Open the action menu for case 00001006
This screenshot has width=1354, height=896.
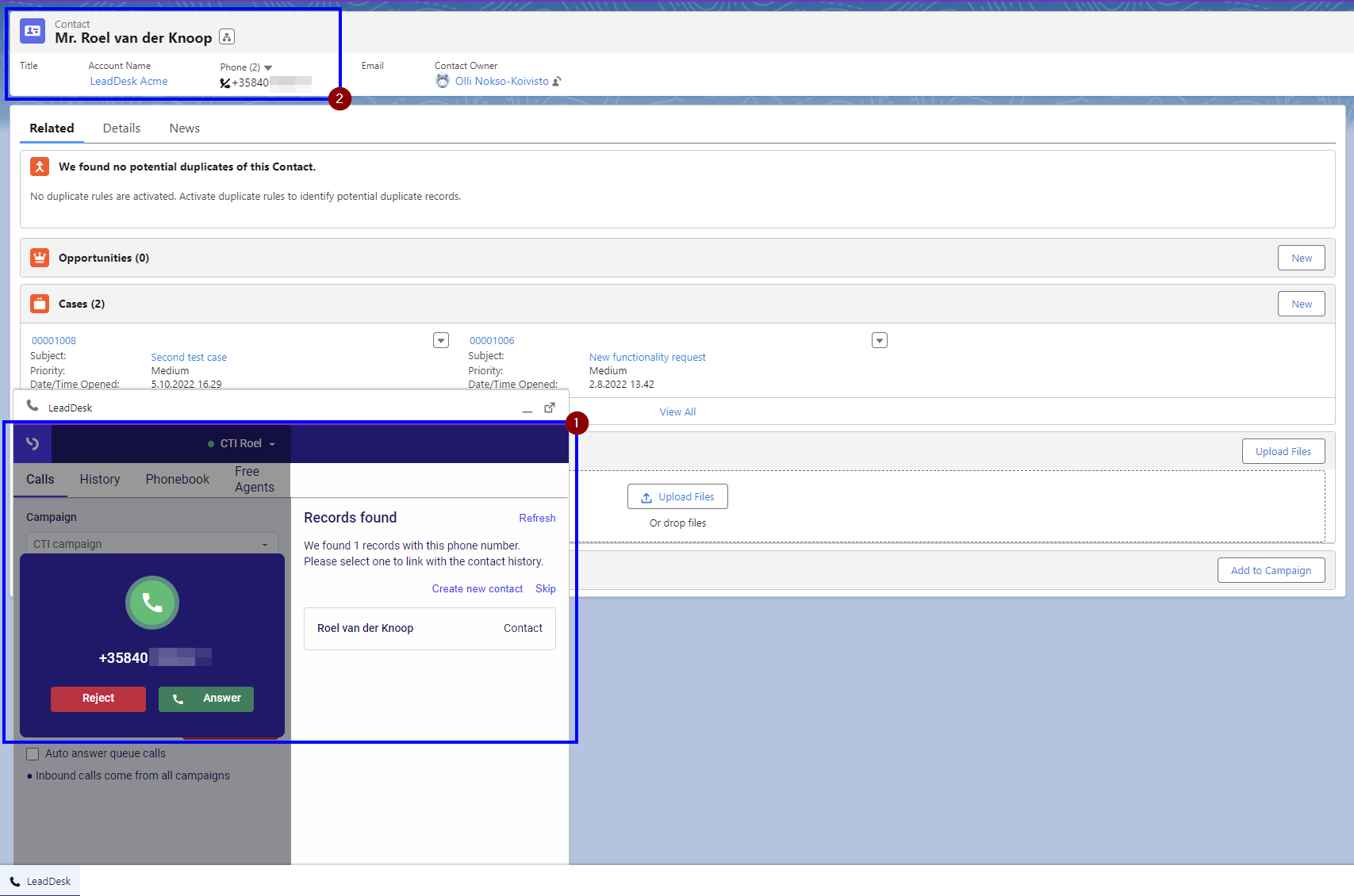point(880,340)
